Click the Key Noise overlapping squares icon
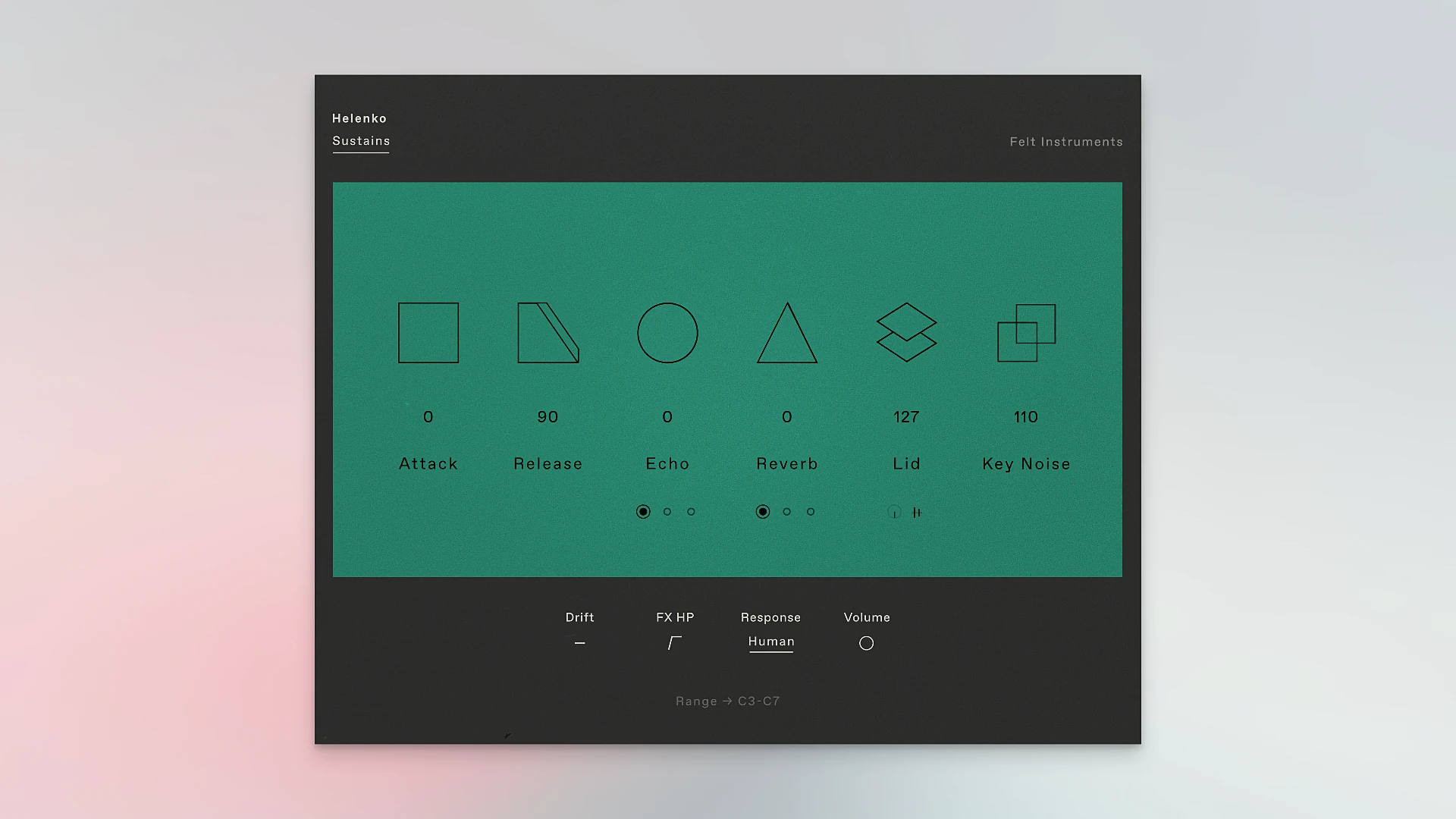 pyautogui.click(x=1026, y=333)
